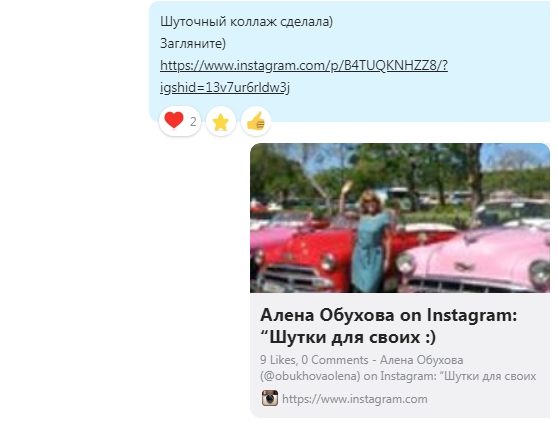Click the red heart reaction
The width and height of the screenshot is (558, 427).
click(174, 120)
